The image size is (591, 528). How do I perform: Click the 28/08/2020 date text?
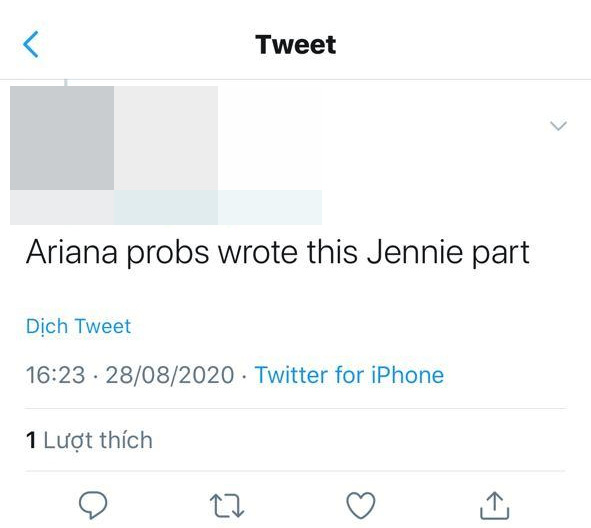[170, 375]
